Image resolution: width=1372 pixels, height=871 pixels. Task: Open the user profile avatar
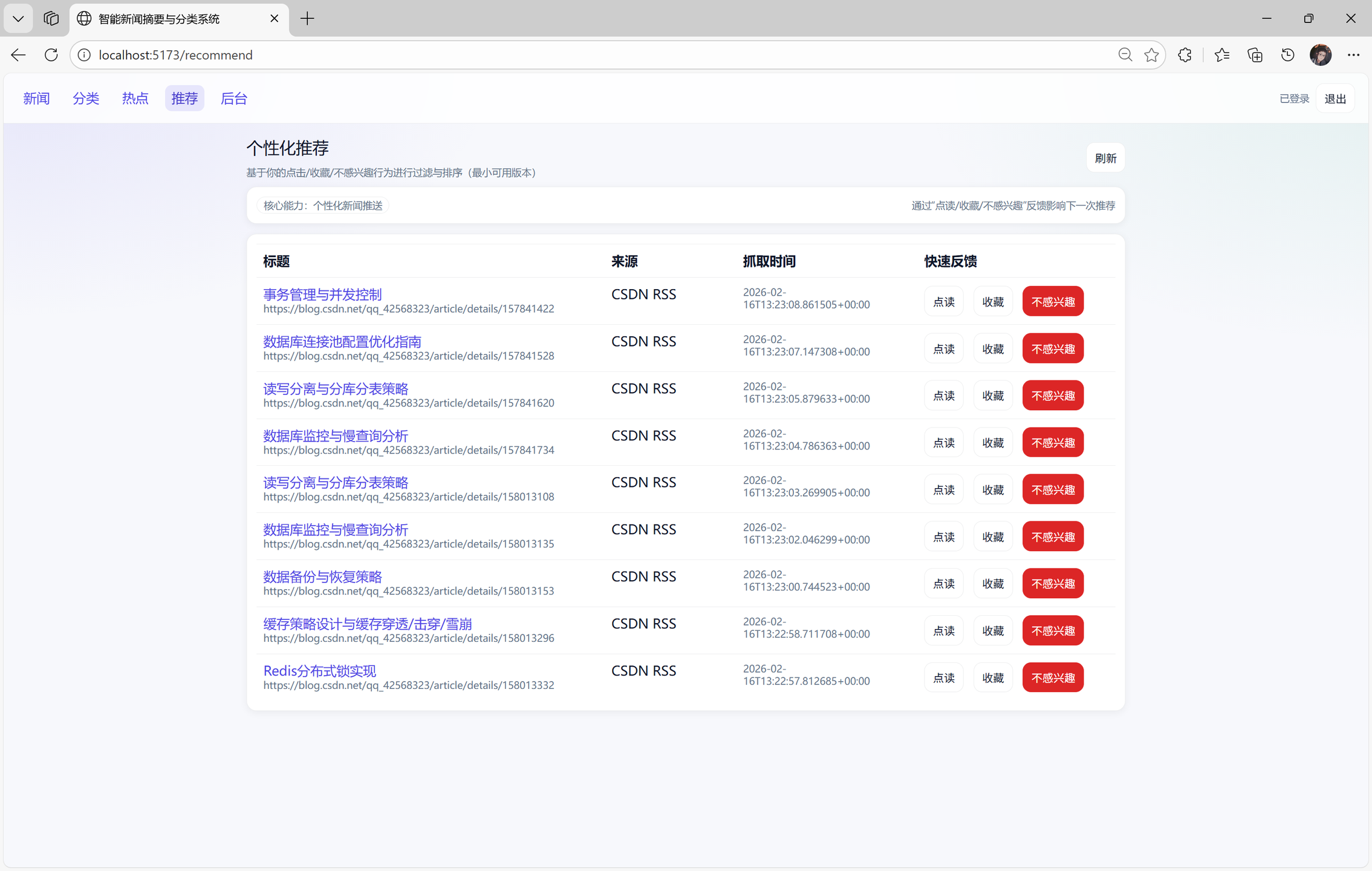(x=1321, y=54)
